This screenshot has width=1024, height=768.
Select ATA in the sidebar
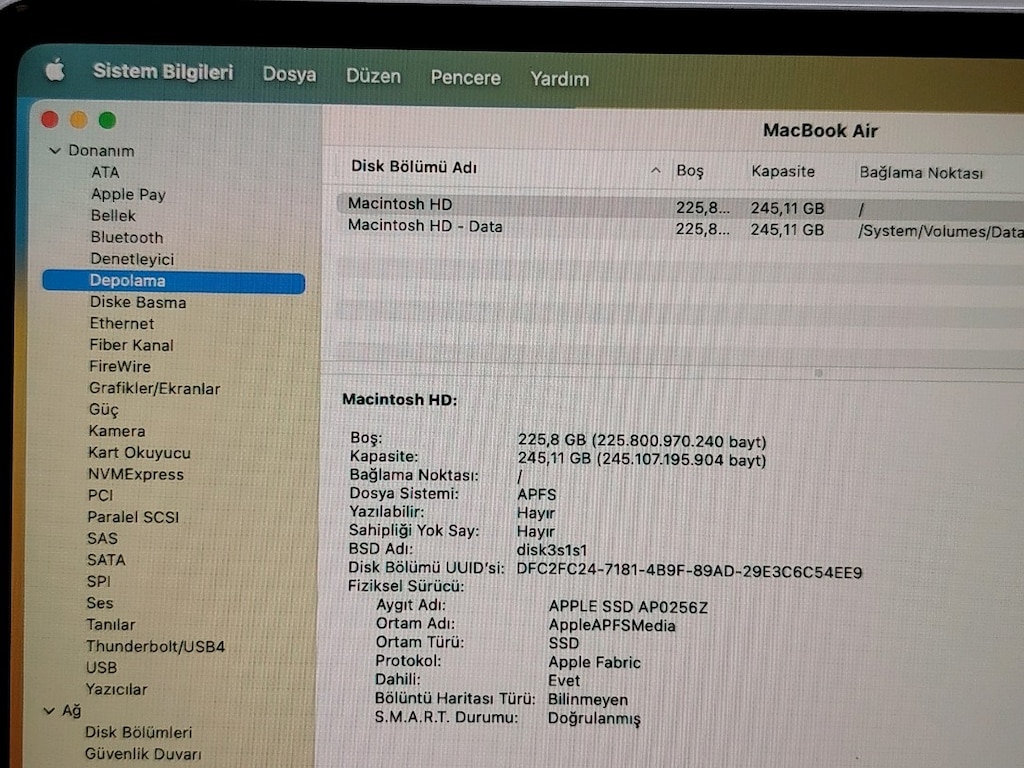tap(105, 172)
